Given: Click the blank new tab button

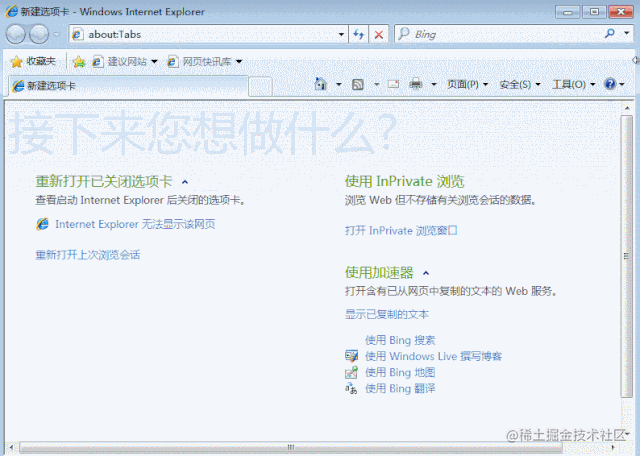Looking at the screenshot, I should click(260, 87).
